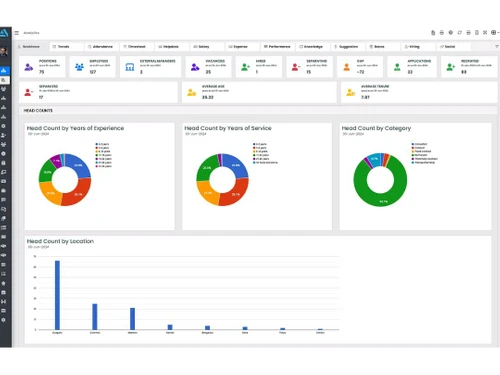This screenshot has height=375, width=500.
Task: Click the company logo in the sidebar
Action: click(x=4, y=33)
